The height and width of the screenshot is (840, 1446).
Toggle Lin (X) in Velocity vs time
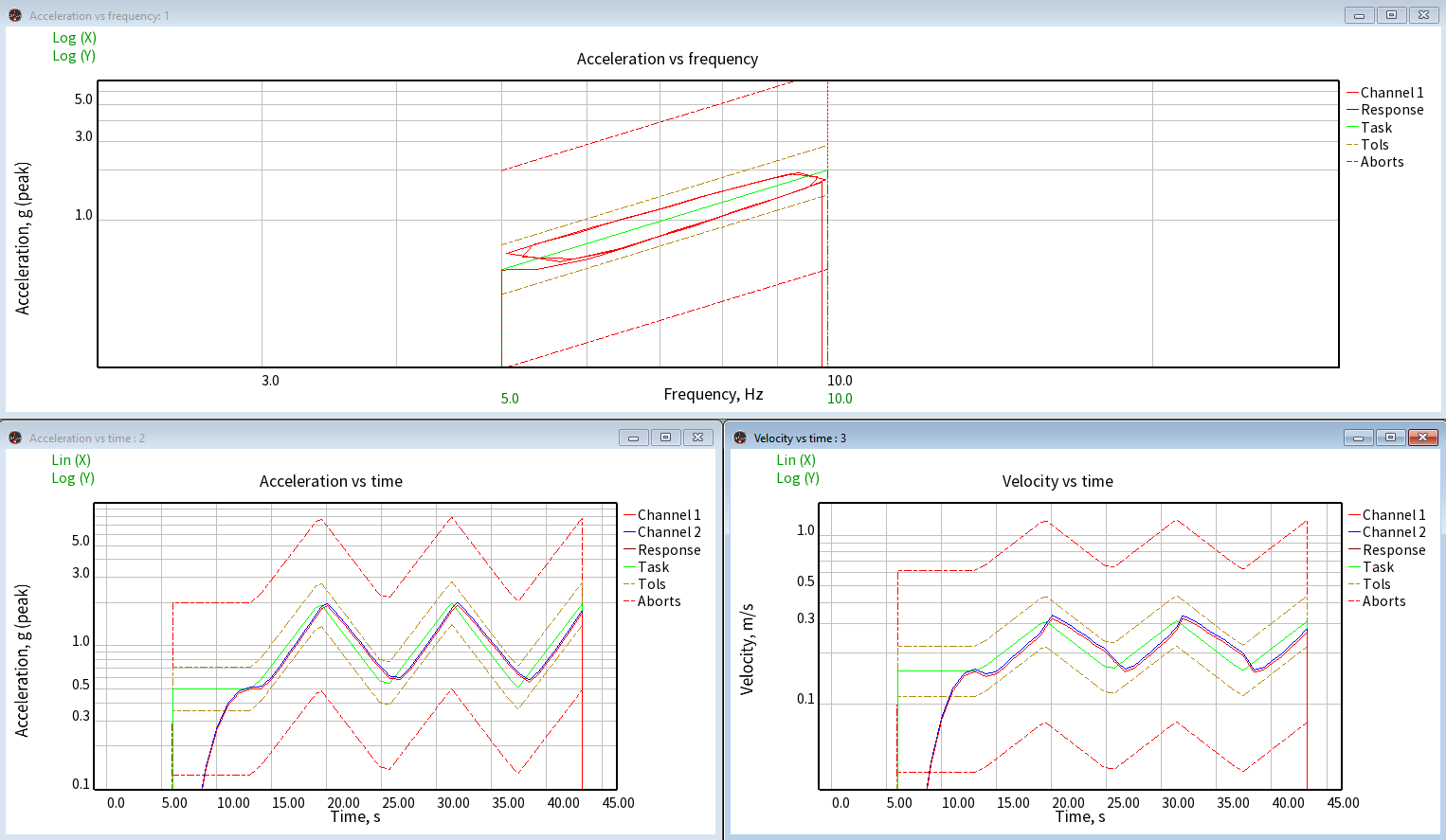[x=796, y=460]
